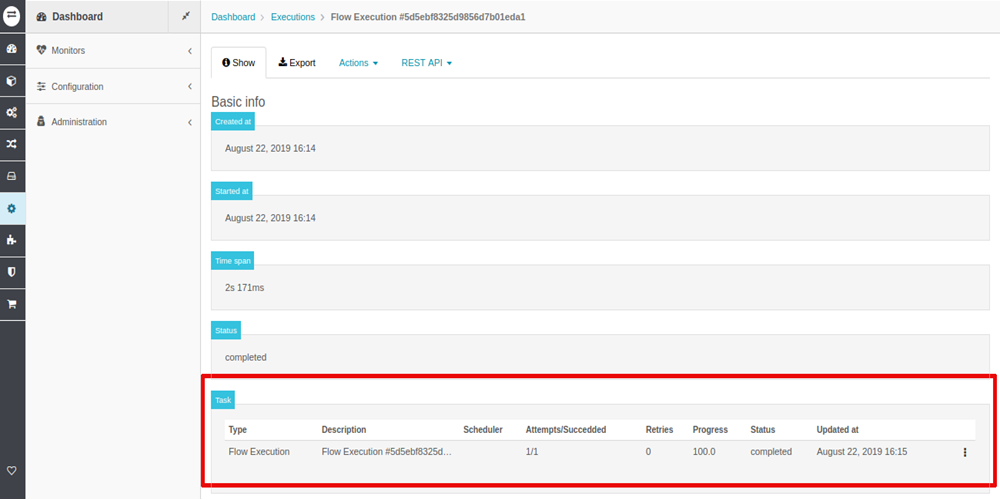Select the Show tab
This screenshot has width=1000, height=500.
239,62
